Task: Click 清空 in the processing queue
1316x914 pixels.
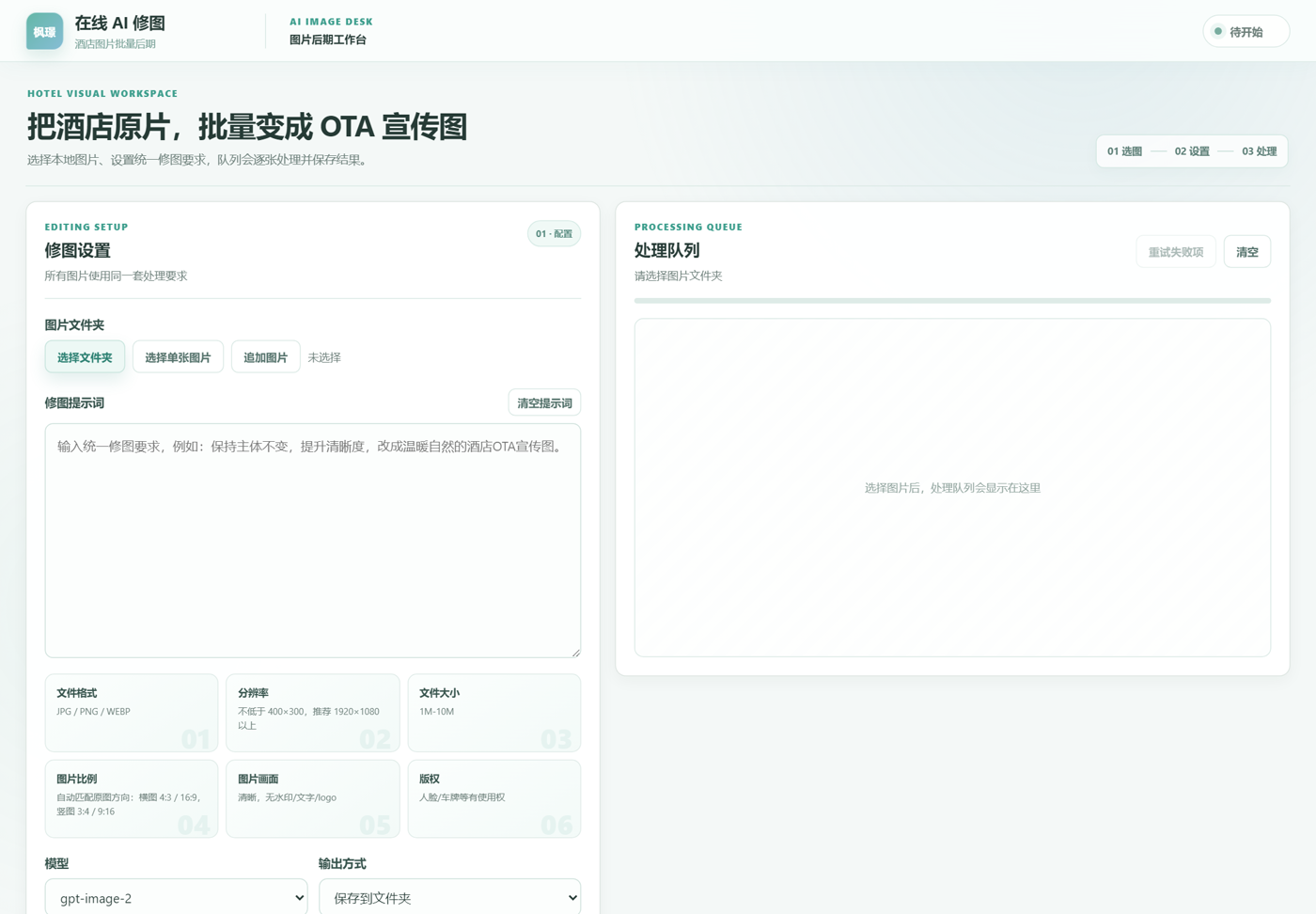Action: pos(1247,252)
